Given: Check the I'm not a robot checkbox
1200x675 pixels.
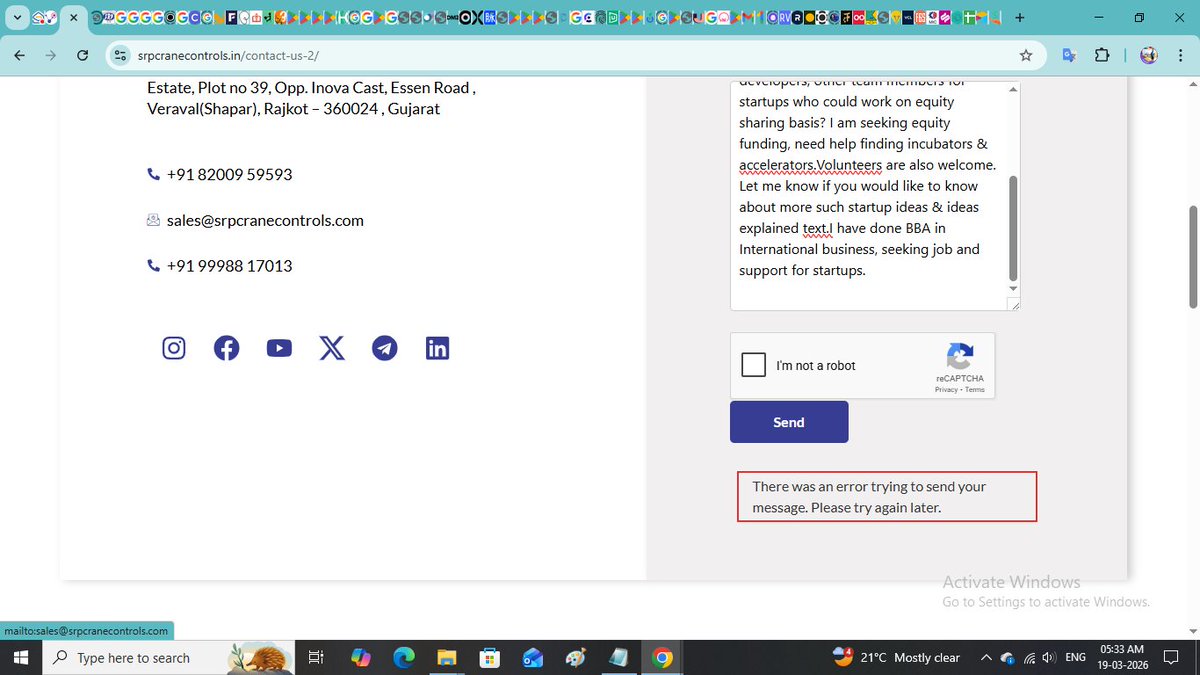Looking at the screenshot, I should coord(754,364).
